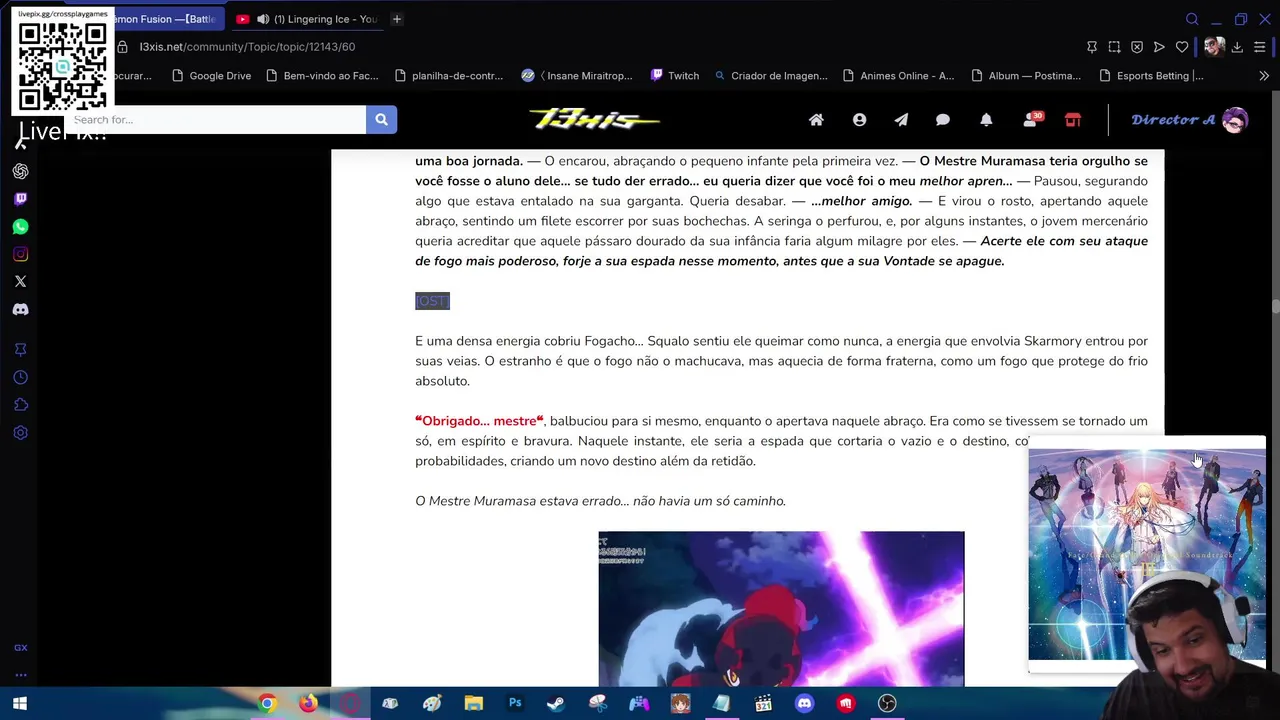
Task: Open File Explorer from taskbar
Action: coord(473,704)
